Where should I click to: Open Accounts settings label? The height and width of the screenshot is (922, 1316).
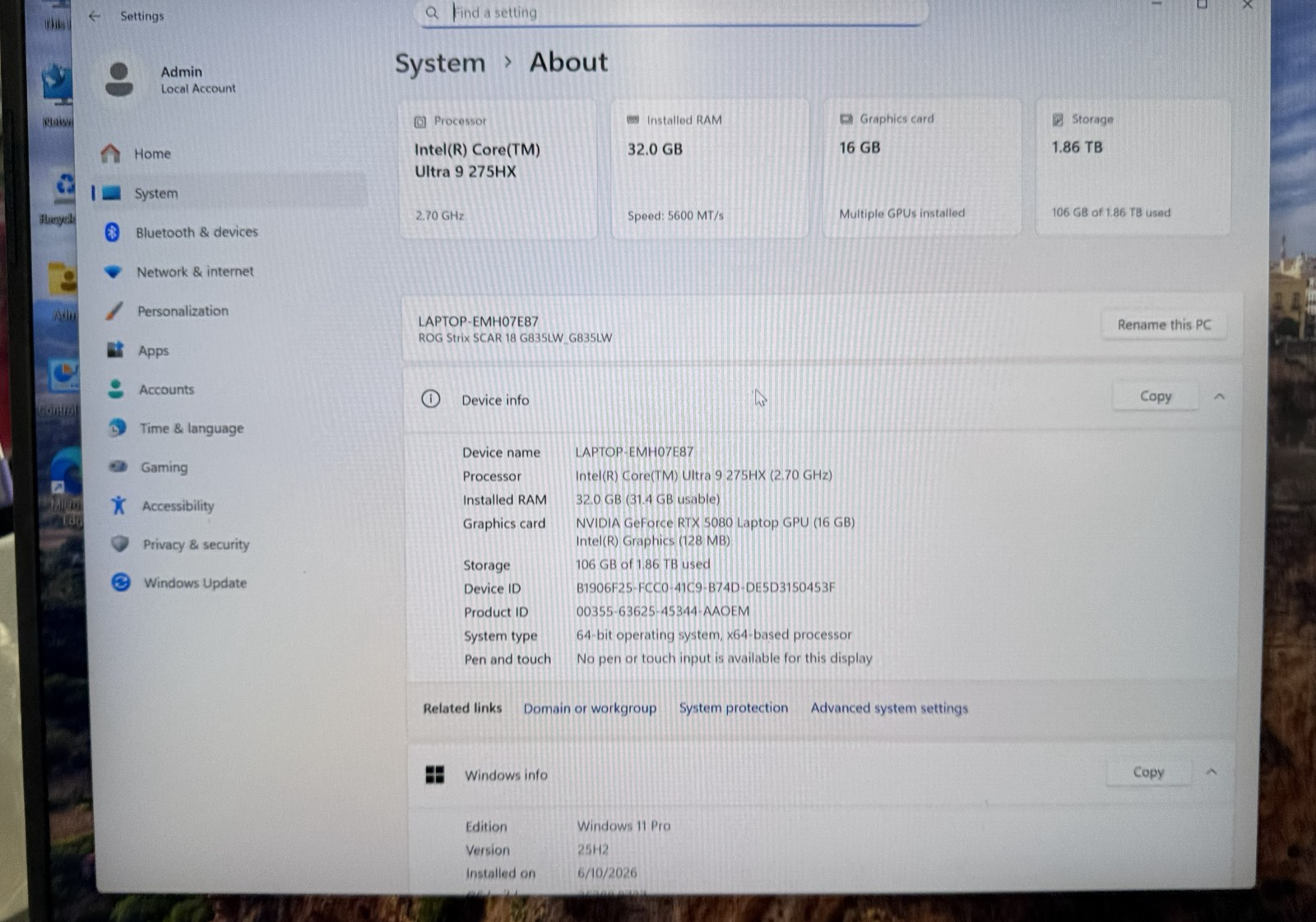click(167, 390)
